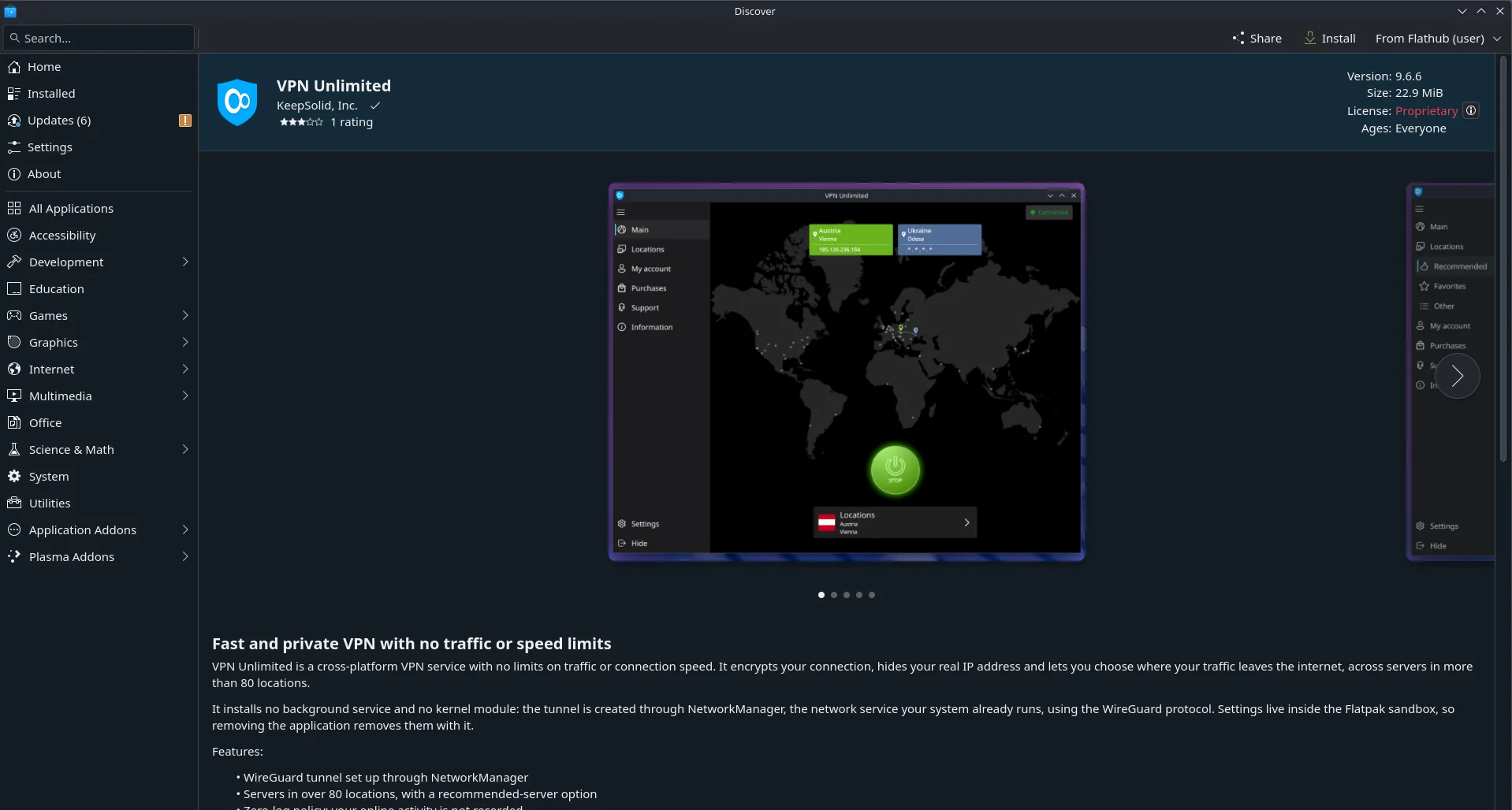Viewport: 1512px width, 810px height.
Task: Click the Plasma Addons icon
Action: pos(14,556)
